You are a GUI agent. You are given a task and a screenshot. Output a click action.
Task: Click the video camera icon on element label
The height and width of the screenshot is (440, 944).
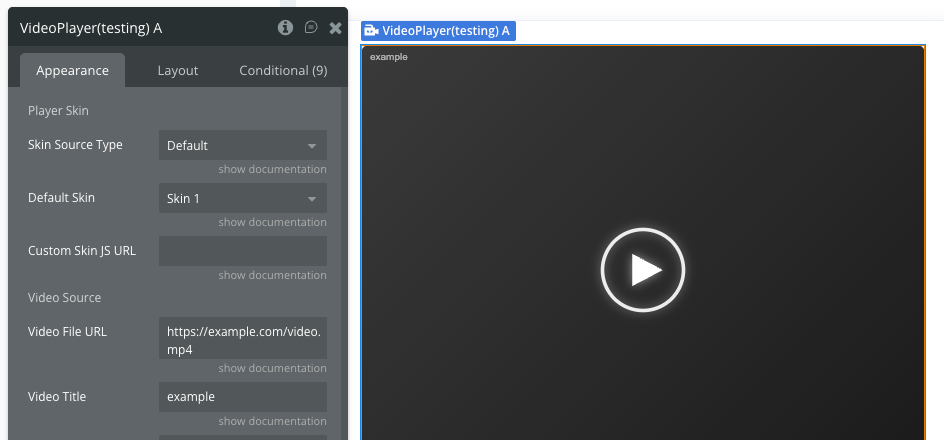pyautogui.click(x=371, y=31)
